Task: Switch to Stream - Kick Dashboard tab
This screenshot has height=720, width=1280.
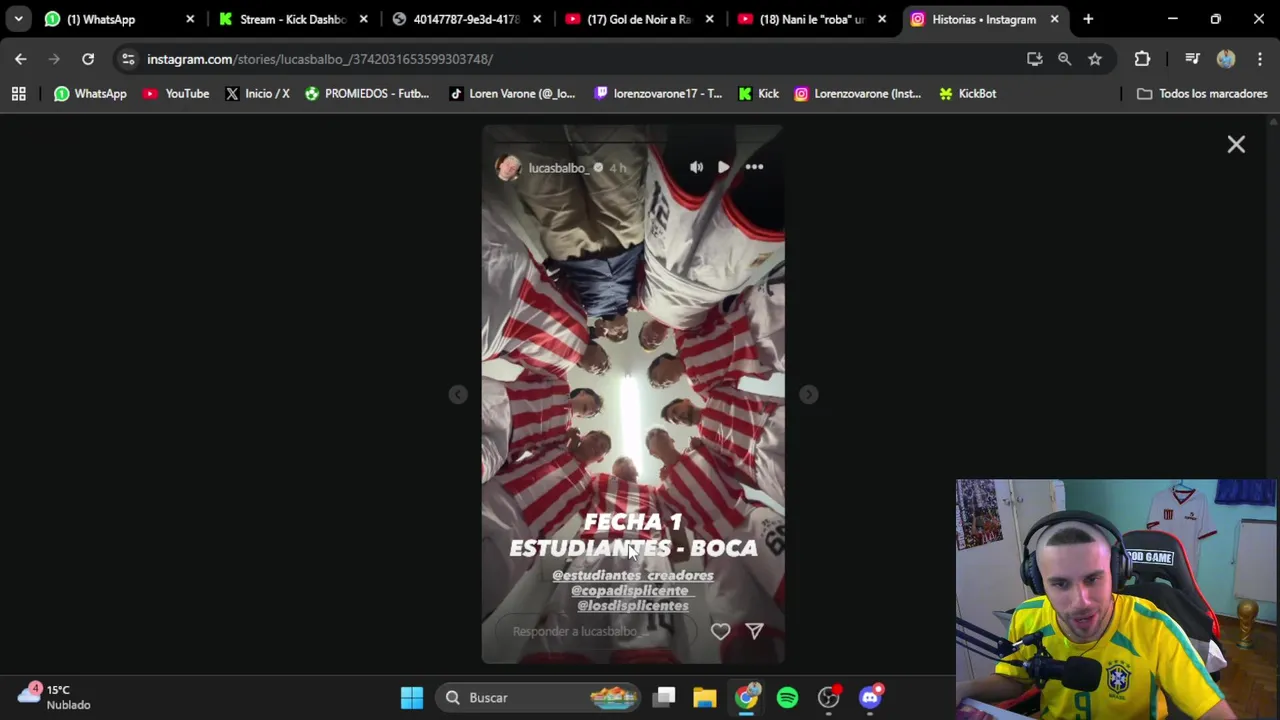Action: (x=293, y=19)
